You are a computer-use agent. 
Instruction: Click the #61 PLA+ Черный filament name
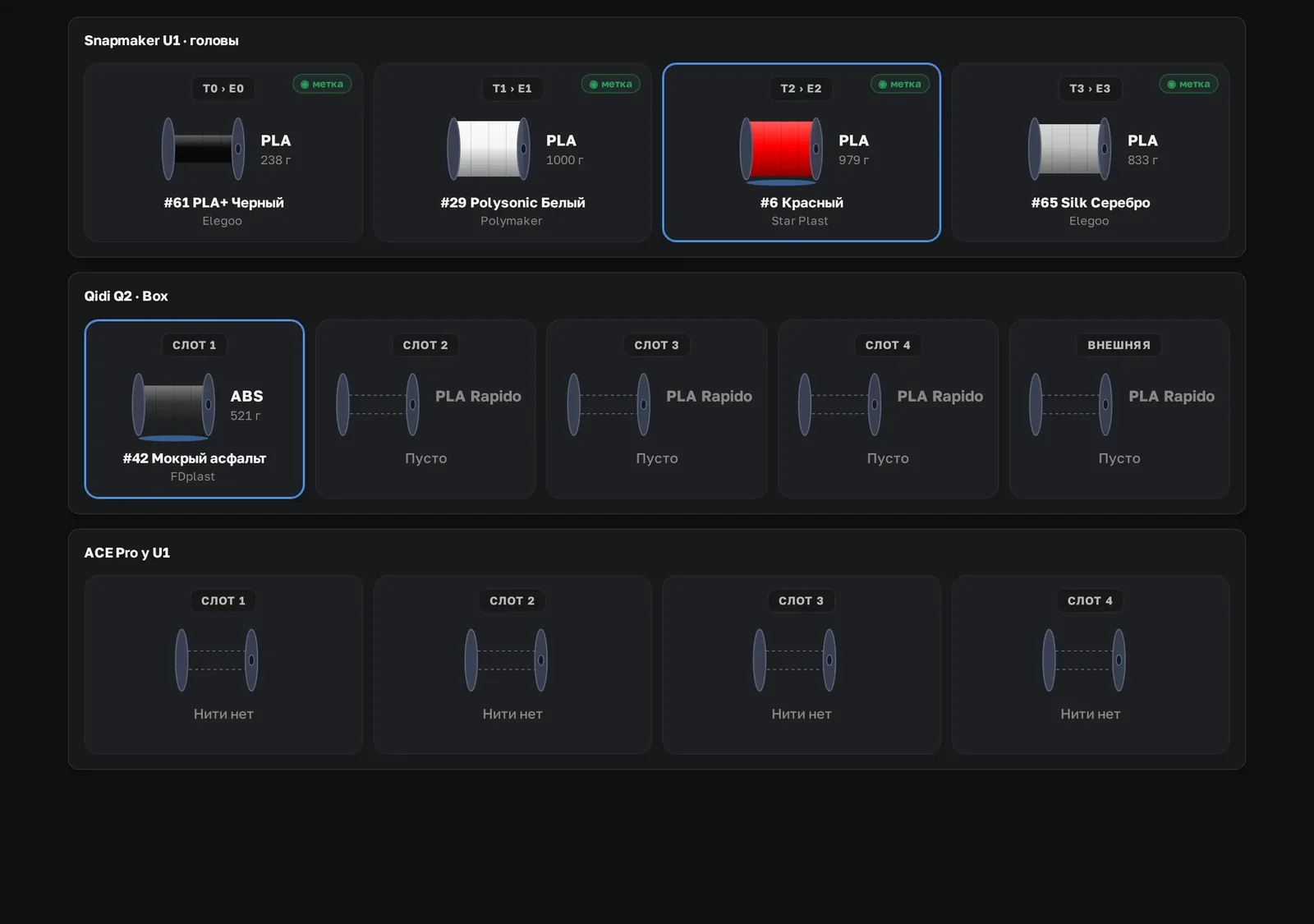tap(223, 203)
